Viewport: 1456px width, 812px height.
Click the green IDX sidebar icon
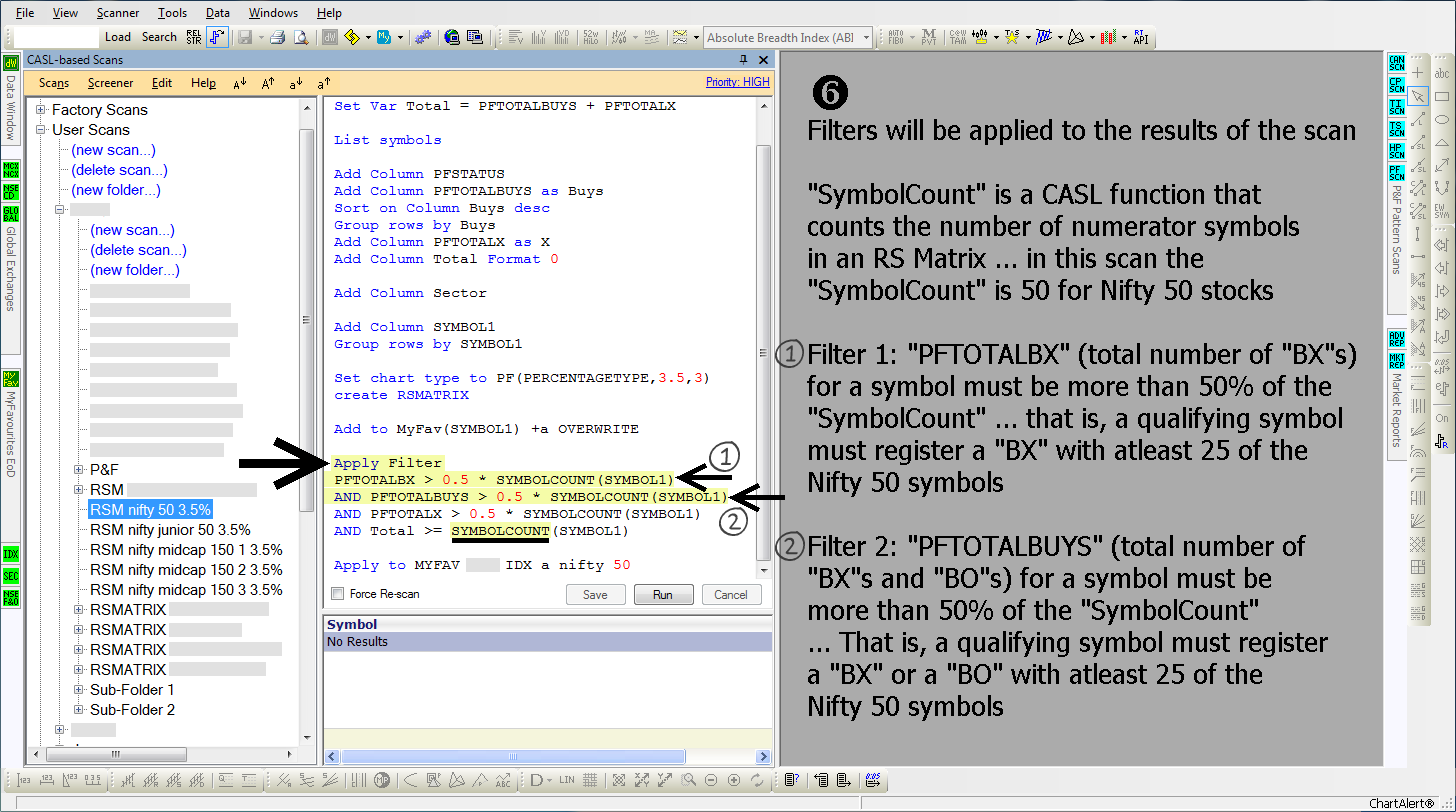(11, 553)
